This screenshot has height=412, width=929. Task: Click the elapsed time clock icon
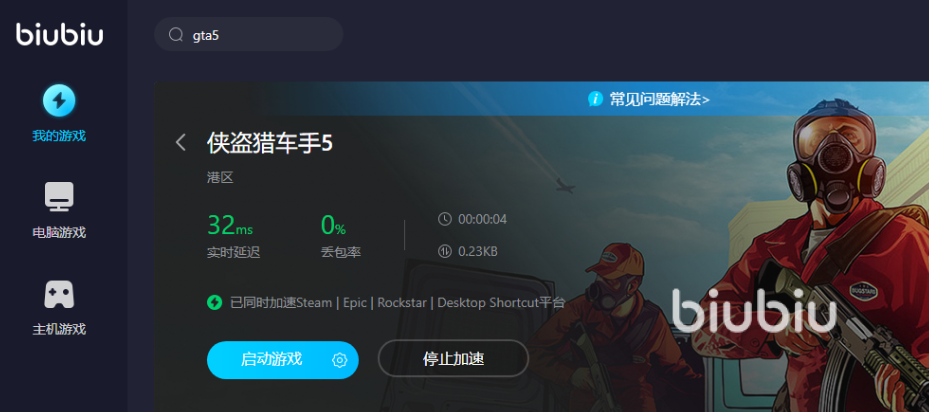point(444,219)
